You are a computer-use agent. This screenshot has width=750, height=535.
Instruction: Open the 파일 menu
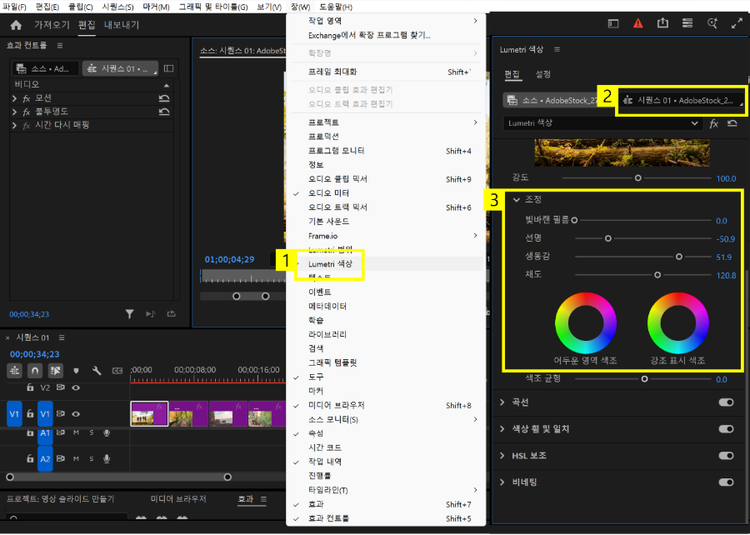click(x=14, y=7)
